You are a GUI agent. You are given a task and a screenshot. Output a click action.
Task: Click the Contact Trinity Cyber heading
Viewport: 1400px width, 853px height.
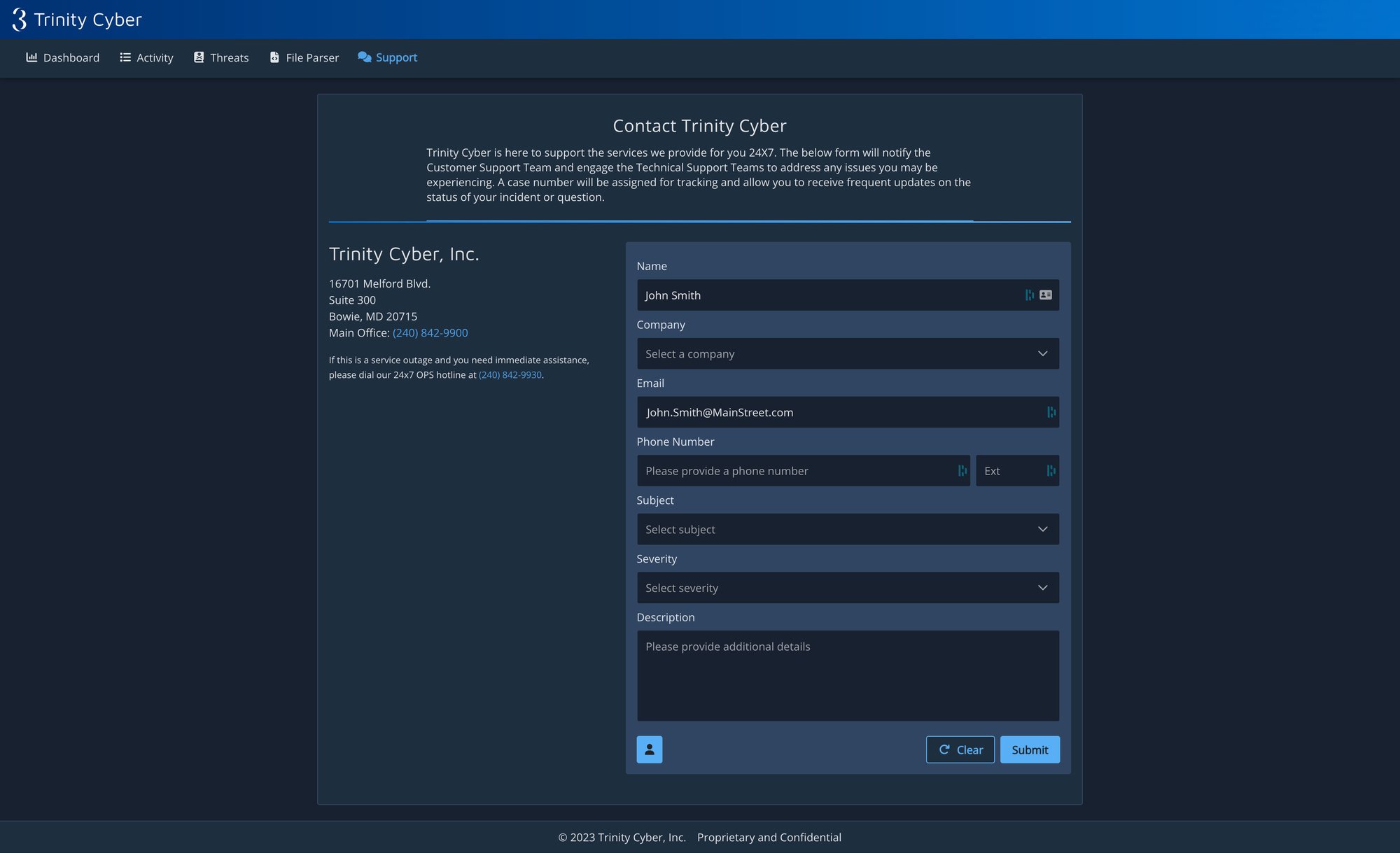pyautogui.click(x=700, y=126)
